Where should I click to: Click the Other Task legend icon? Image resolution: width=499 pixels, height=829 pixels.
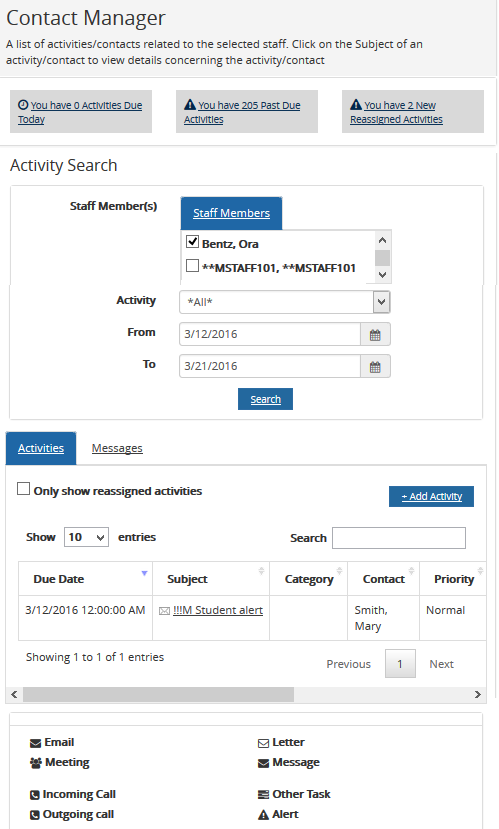click(263, 794)
